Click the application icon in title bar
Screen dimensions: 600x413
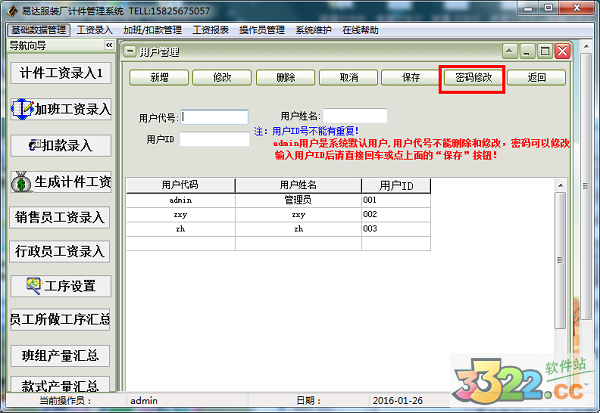click(x=13, y=11)
